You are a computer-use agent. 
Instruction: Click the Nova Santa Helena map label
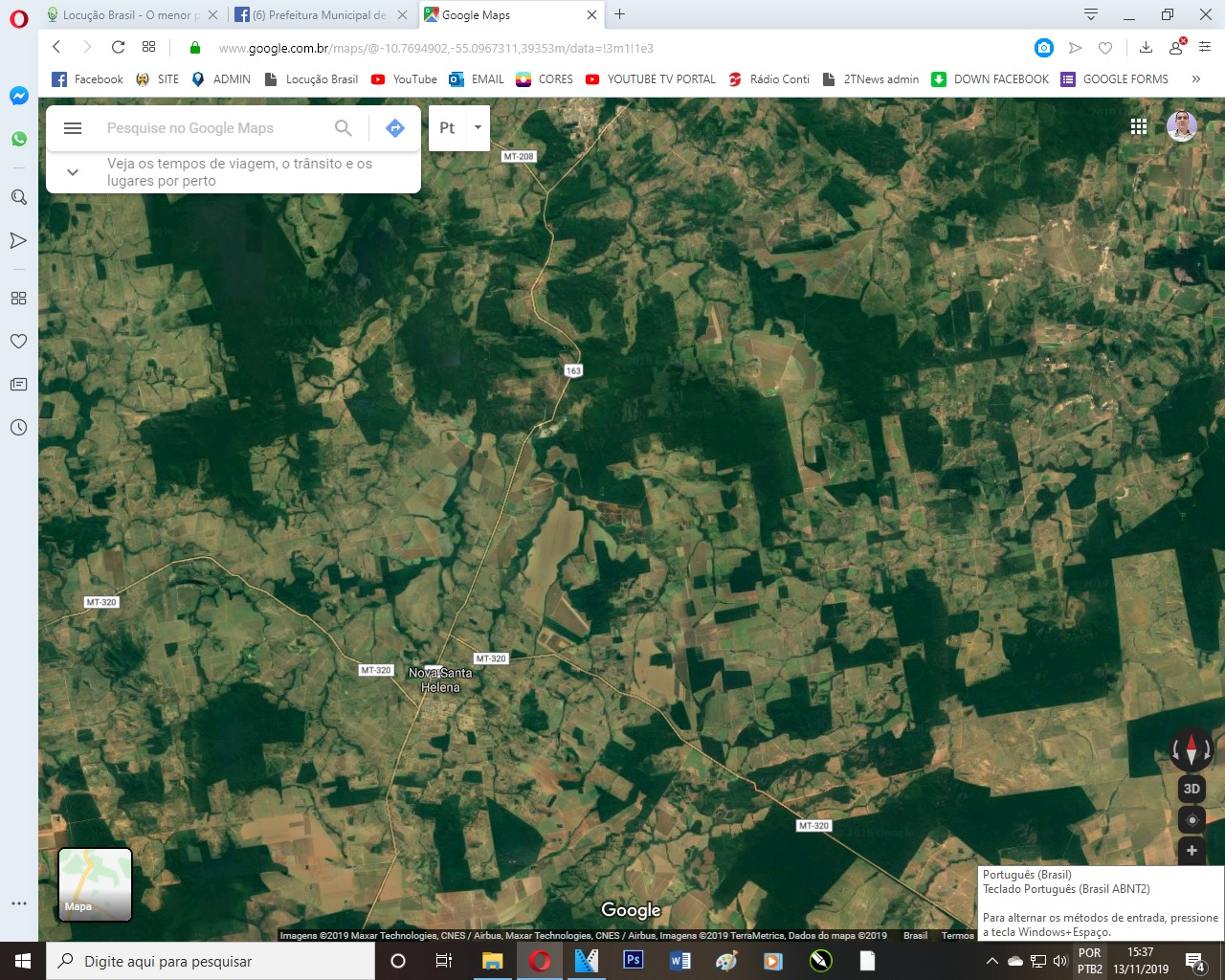click(440, 679)
